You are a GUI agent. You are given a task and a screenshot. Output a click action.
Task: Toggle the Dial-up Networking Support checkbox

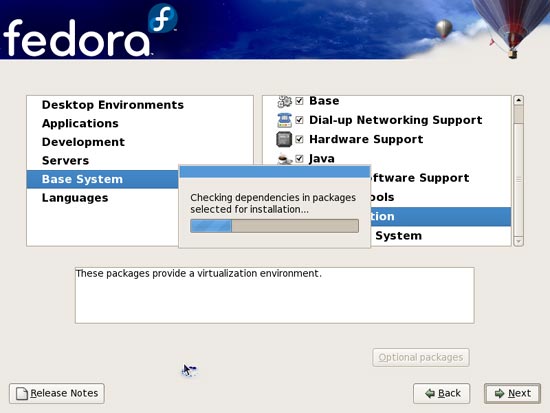point(299,120)
